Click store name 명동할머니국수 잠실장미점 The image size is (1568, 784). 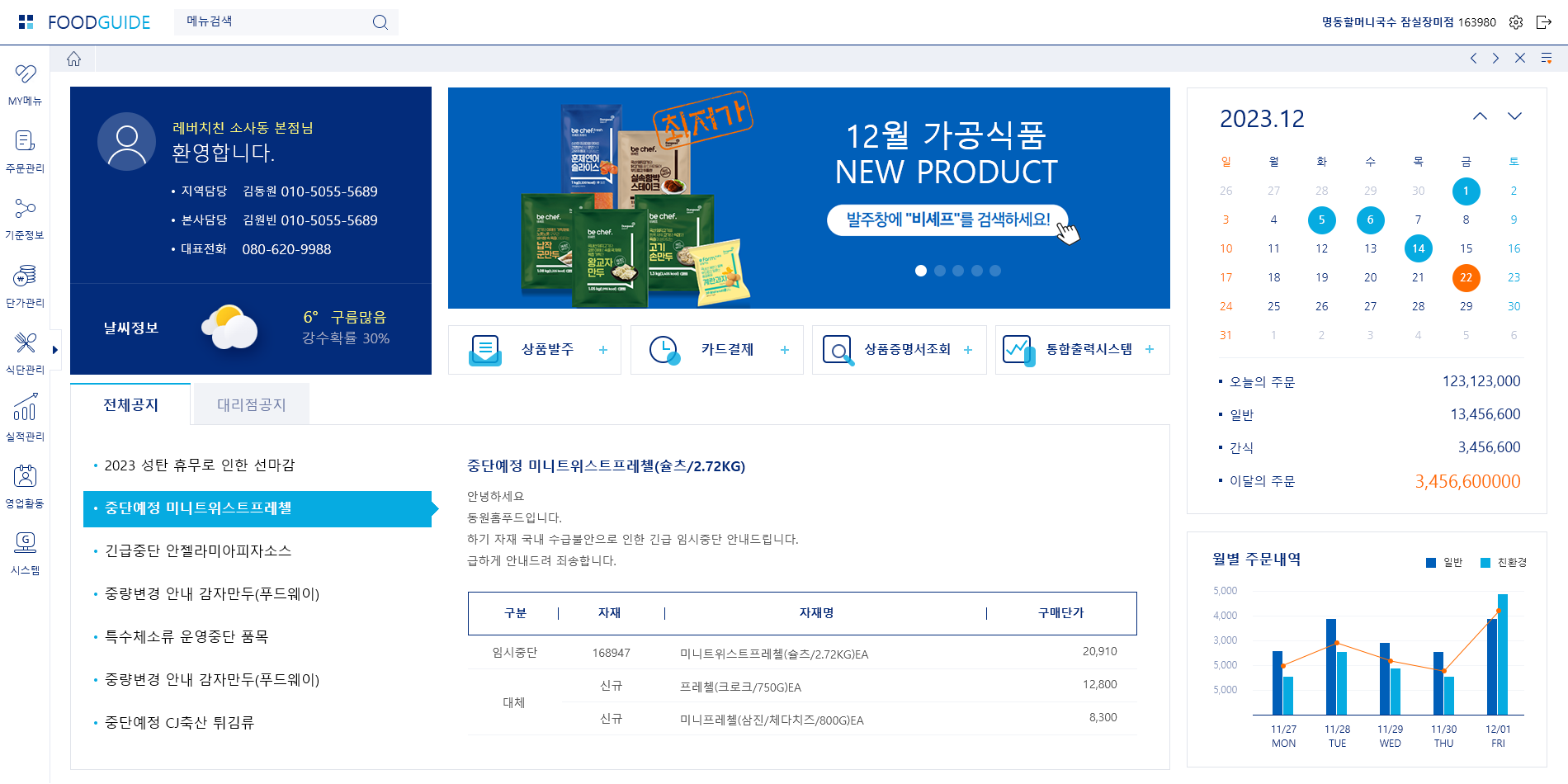point(1387,22)
